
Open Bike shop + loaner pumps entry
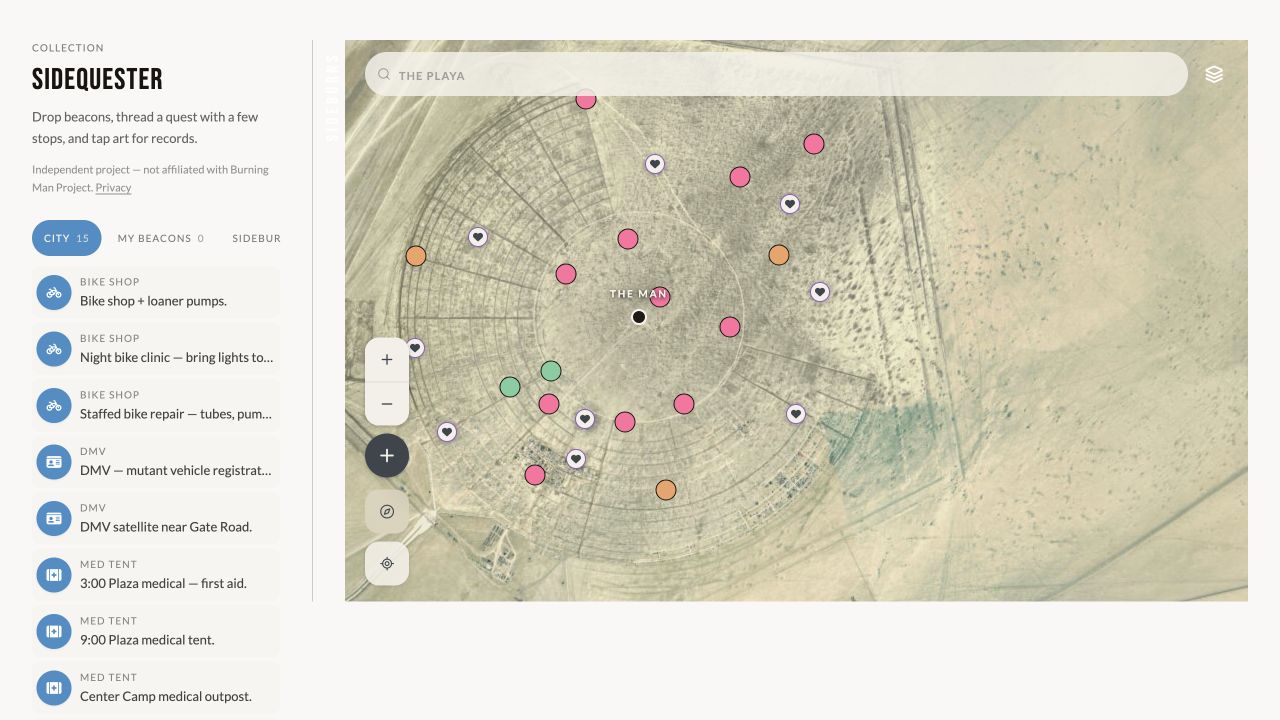pos(156,293)
